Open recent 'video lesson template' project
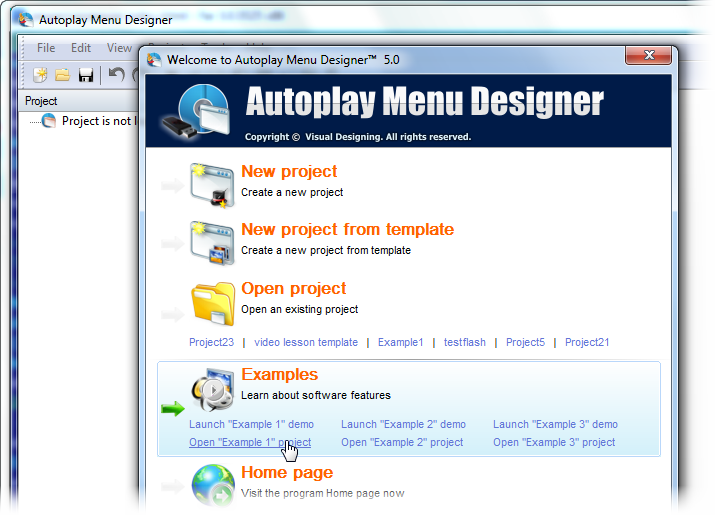This screenshot has width=716, height=516. coord(306,342)
